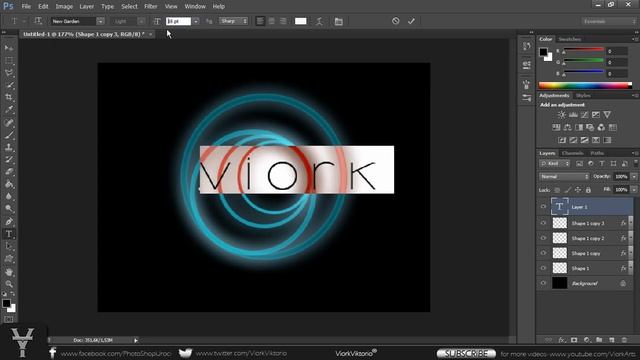Add a Channel Mixer adjustment
Screen dimensions: 640x360
601,127
